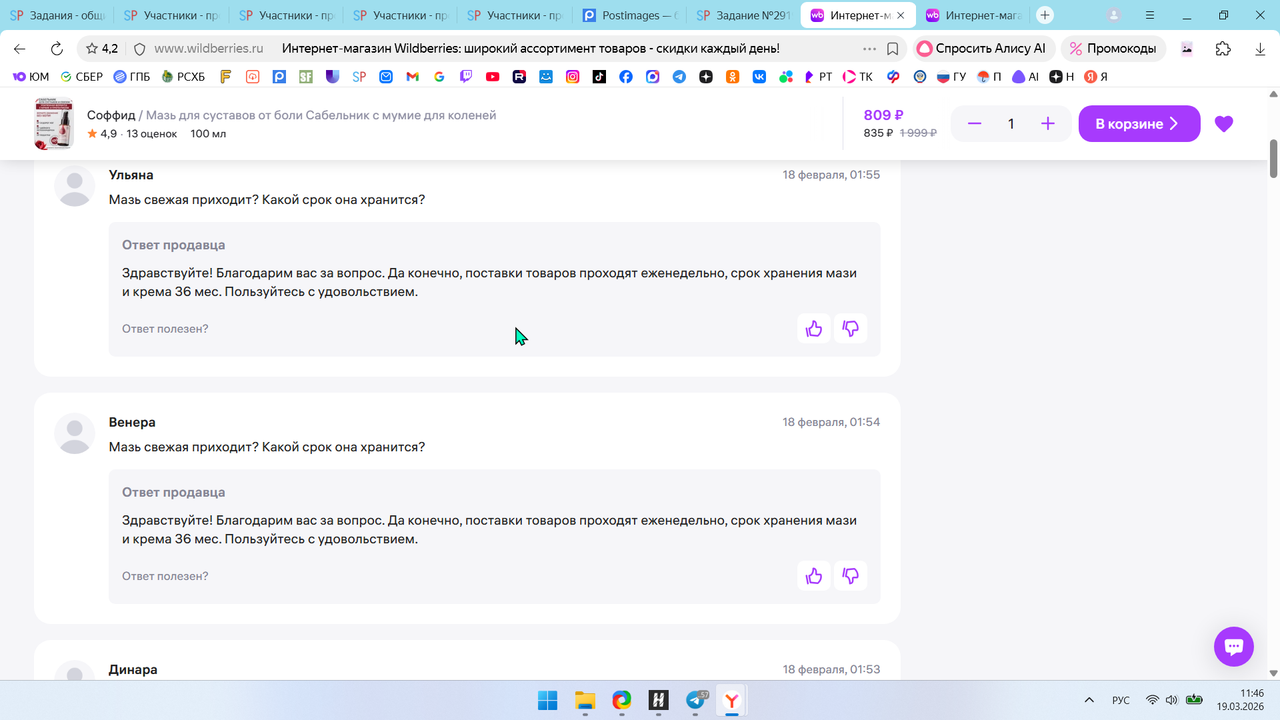Viewport: 1280px width, 720px height.
Task: Open a new browser tab
Action: point(1045,16)
